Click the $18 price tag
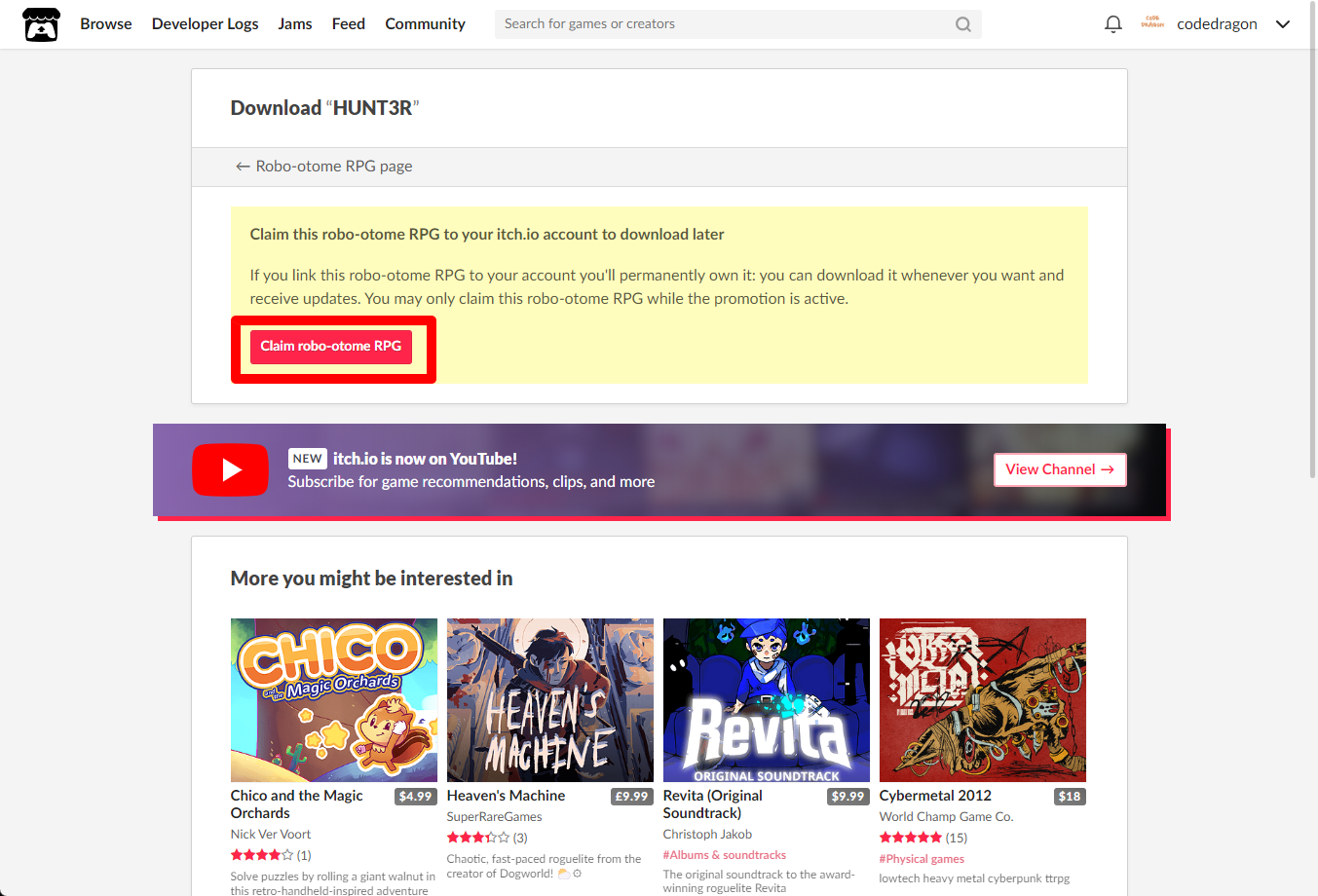Screen dimensions: 1318x896 1070,797
